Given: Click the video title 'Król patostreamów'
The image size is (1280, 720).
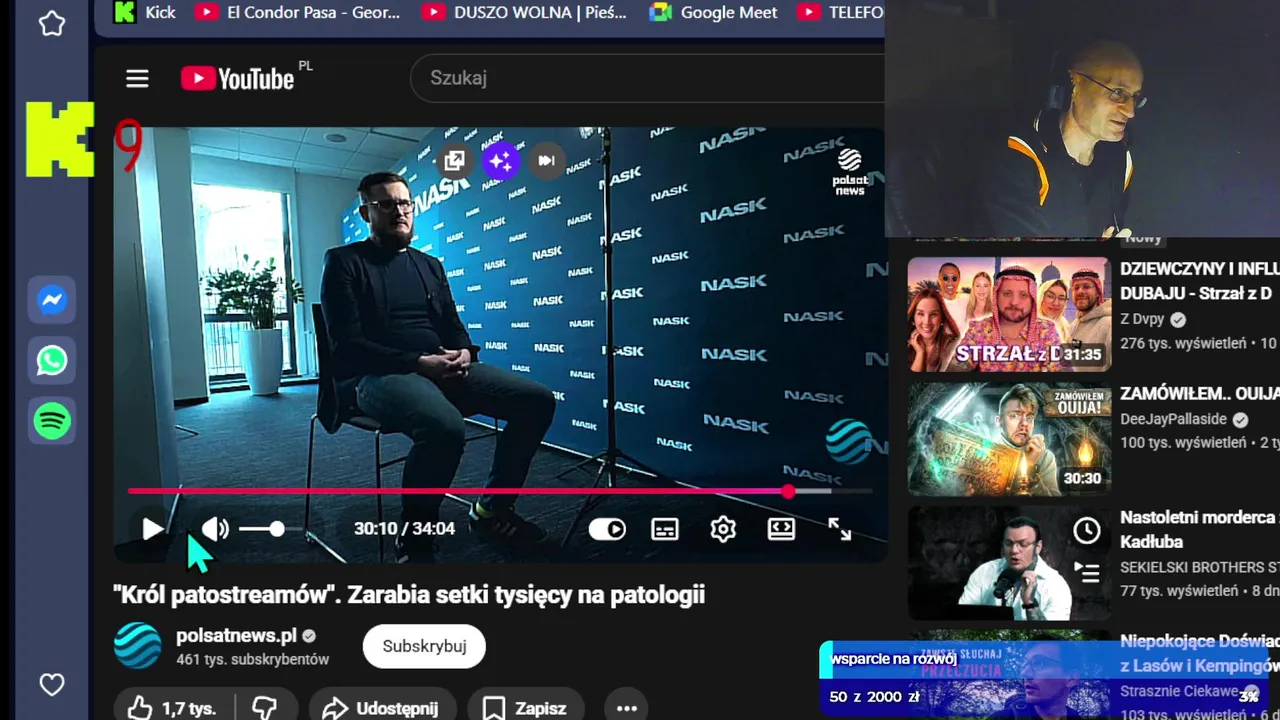Looking at the screenshot, I should pos(409,595).
